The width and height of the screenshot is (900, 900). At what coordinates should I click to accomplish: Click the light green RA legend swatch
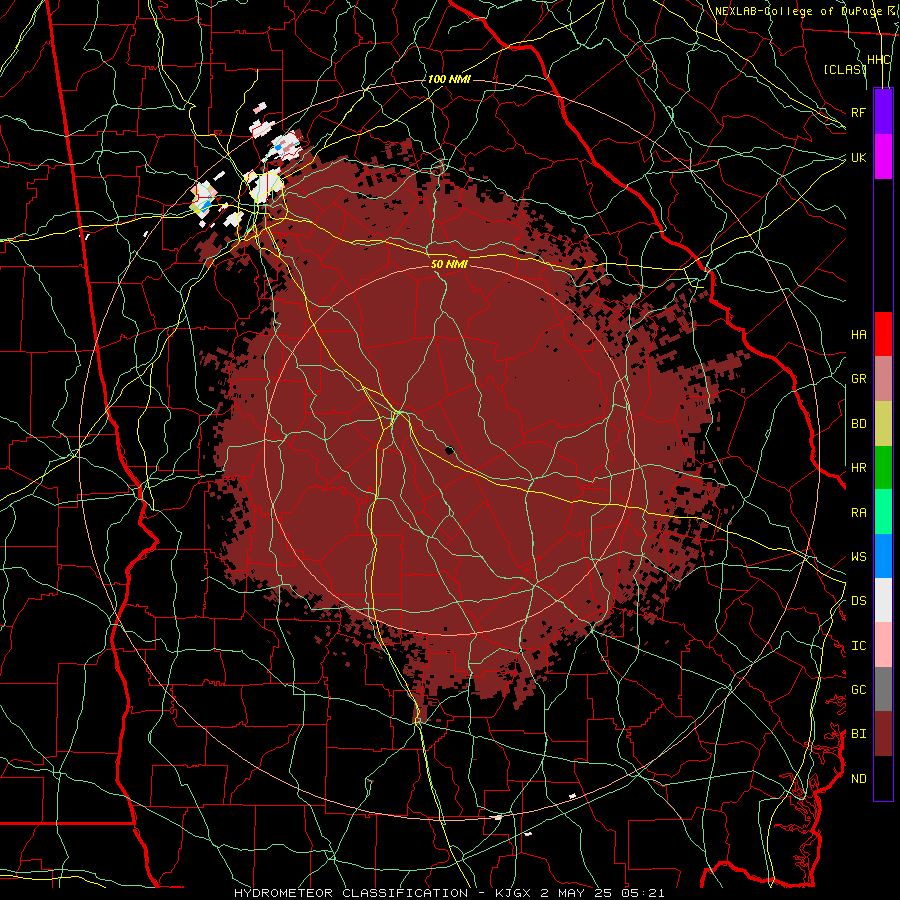click(x=883, y=512)
